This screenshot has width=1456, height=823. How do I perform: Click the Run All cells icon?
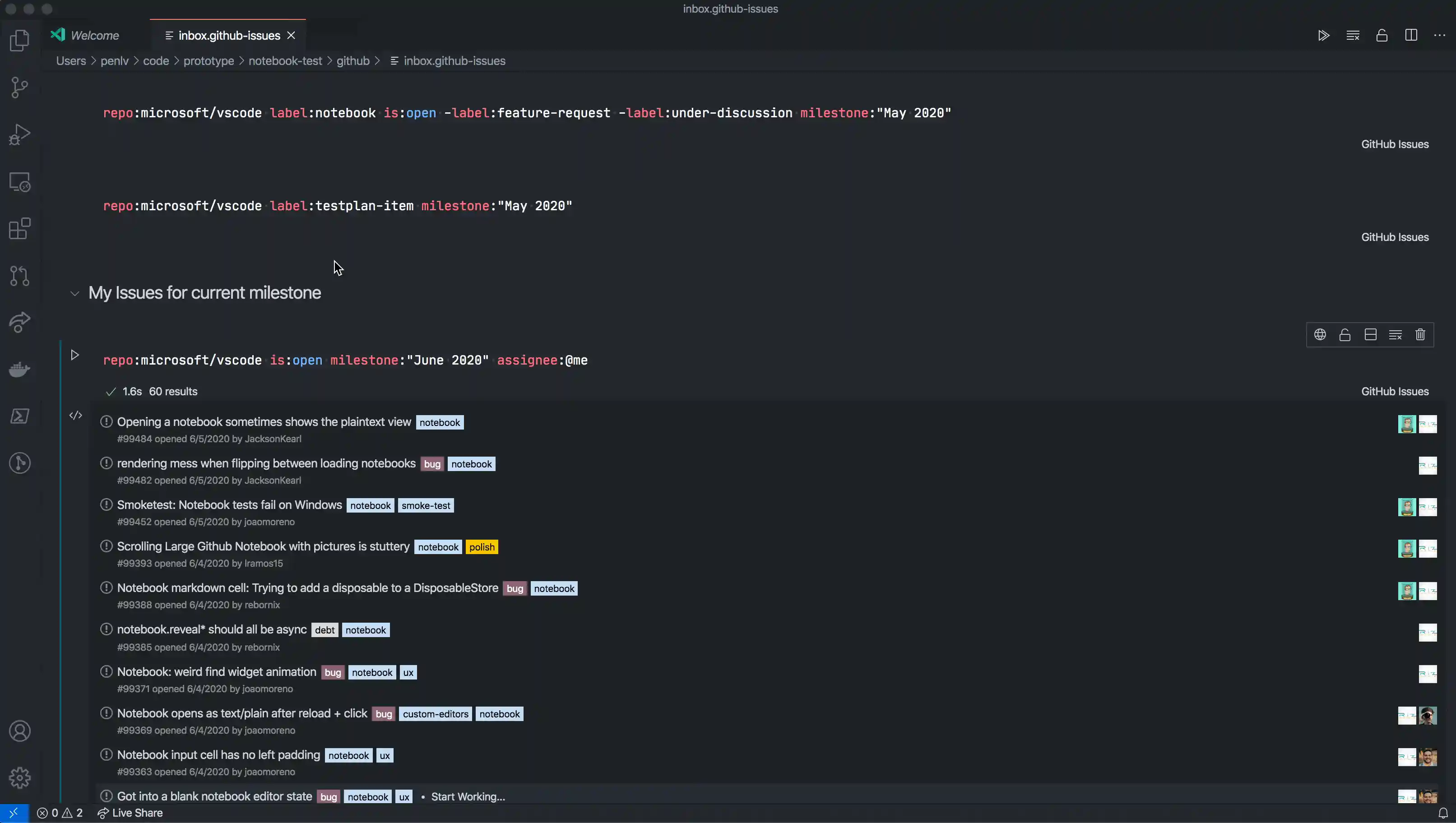coord(1323,36)
